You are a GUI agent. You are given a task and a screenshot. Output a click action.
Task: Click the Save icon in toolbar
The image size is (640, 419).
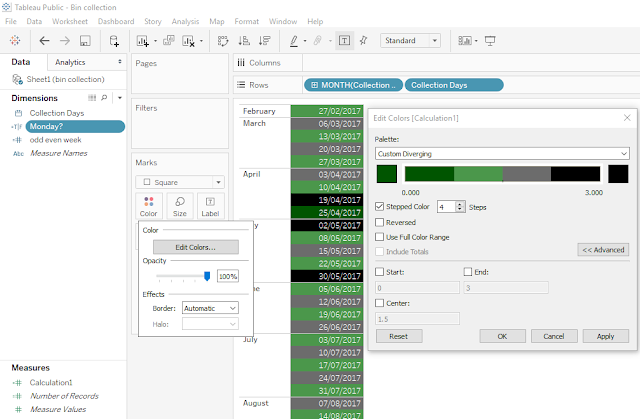[x=85, y=40]
